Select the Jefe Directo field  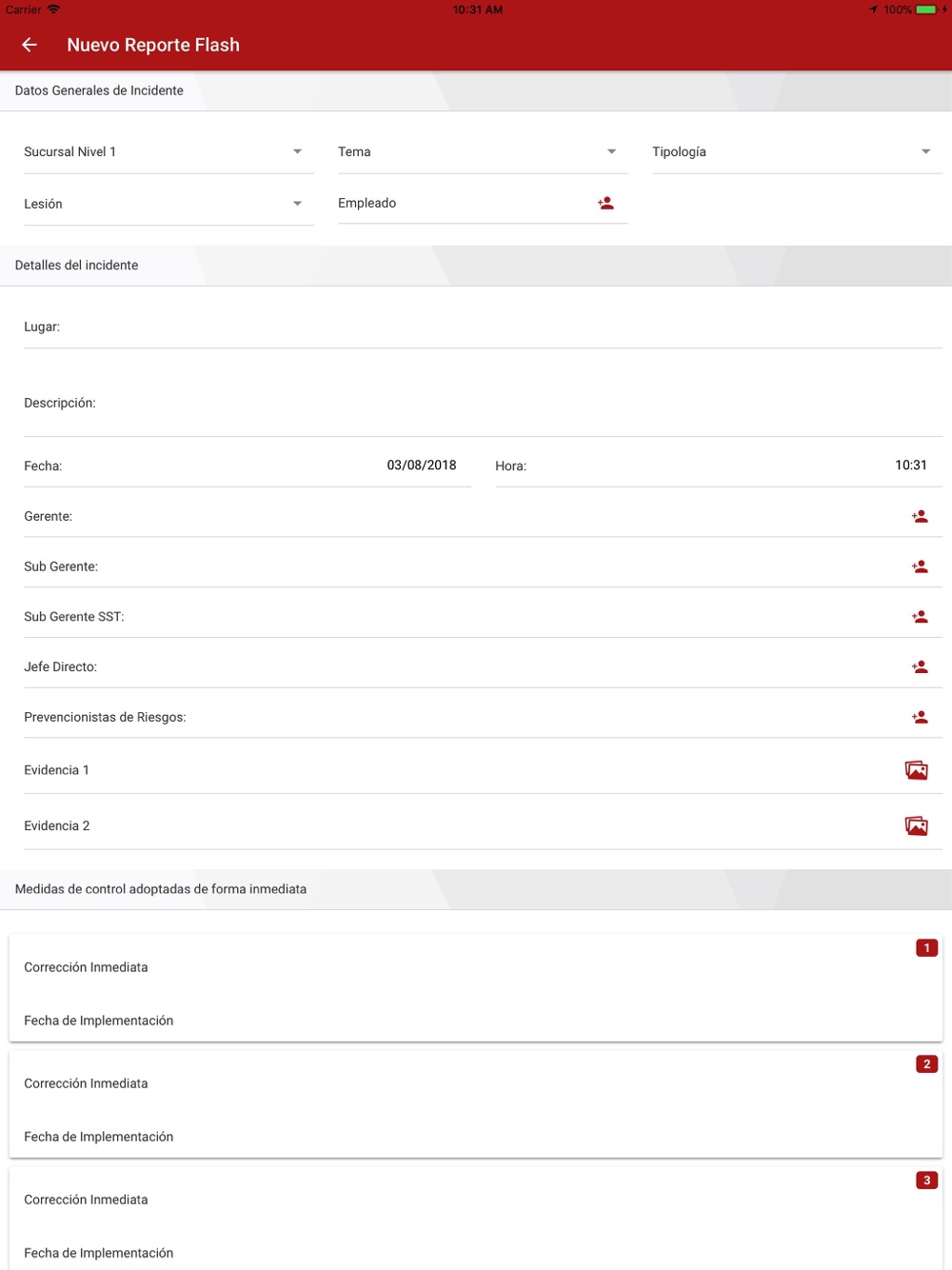(483, 666)
